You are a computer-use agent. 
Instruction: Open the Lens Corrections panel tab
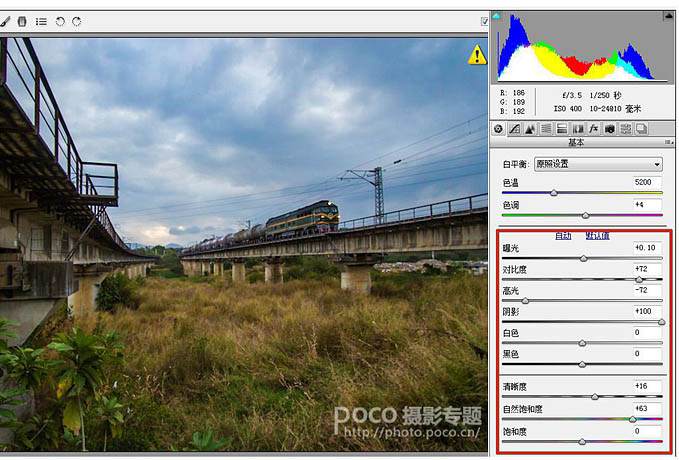click(x=578, y=129)
